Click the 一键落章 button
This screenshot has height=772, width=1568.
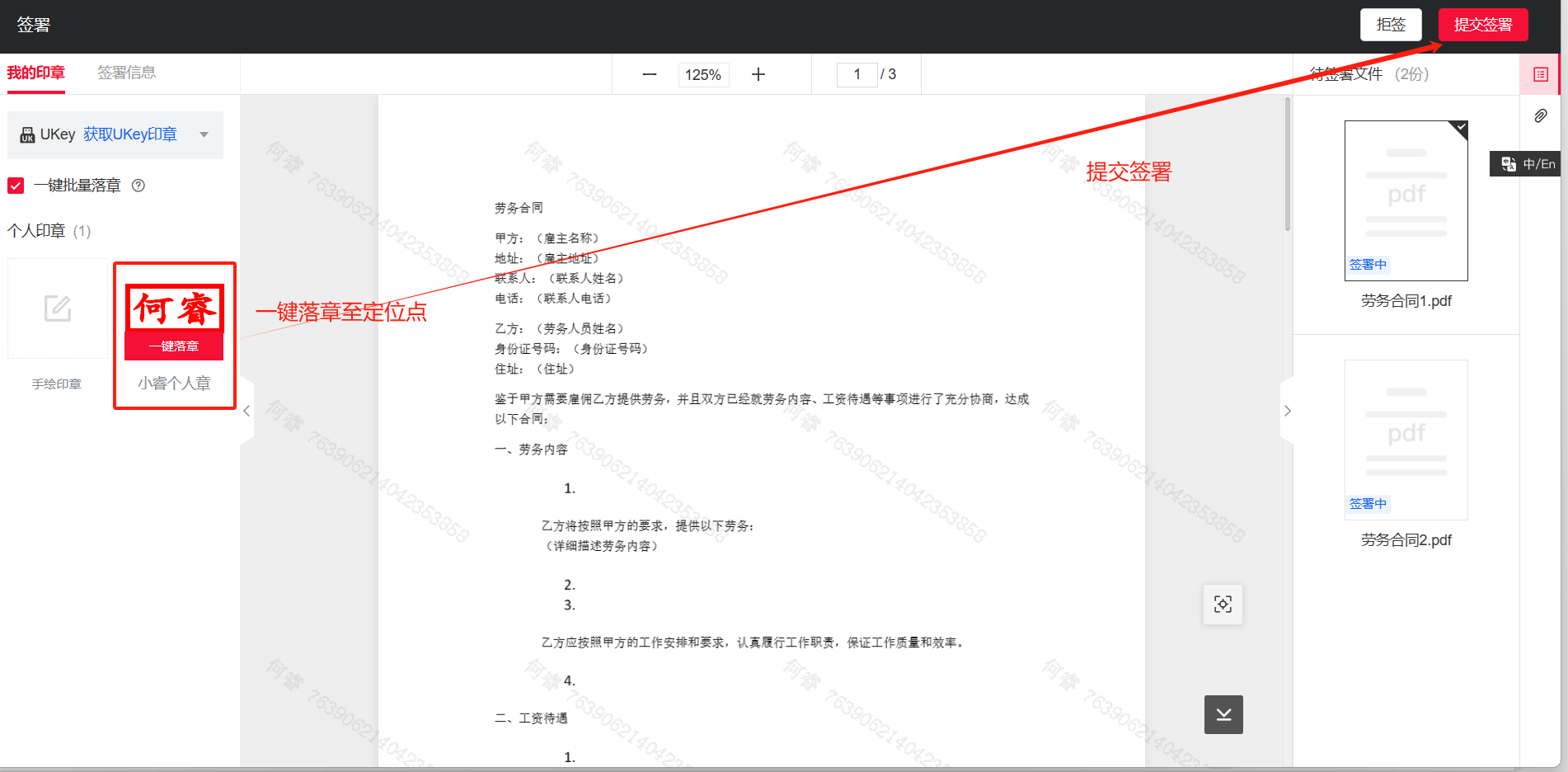pyautogui.click(x=174, y=346)
